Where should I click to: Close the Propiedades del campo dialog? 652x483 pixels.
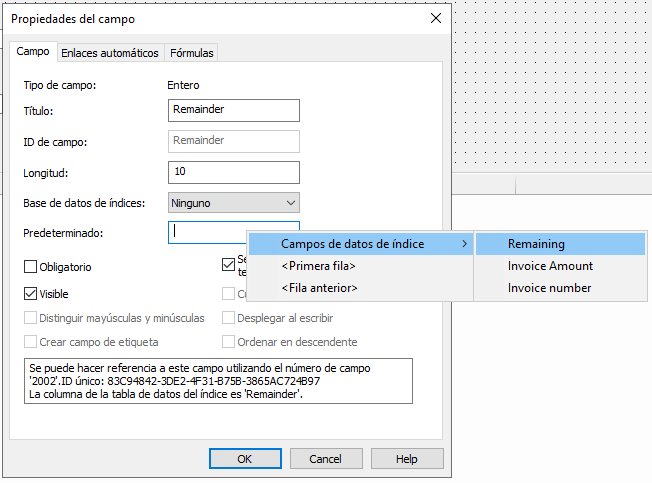(x=435, y=18)
